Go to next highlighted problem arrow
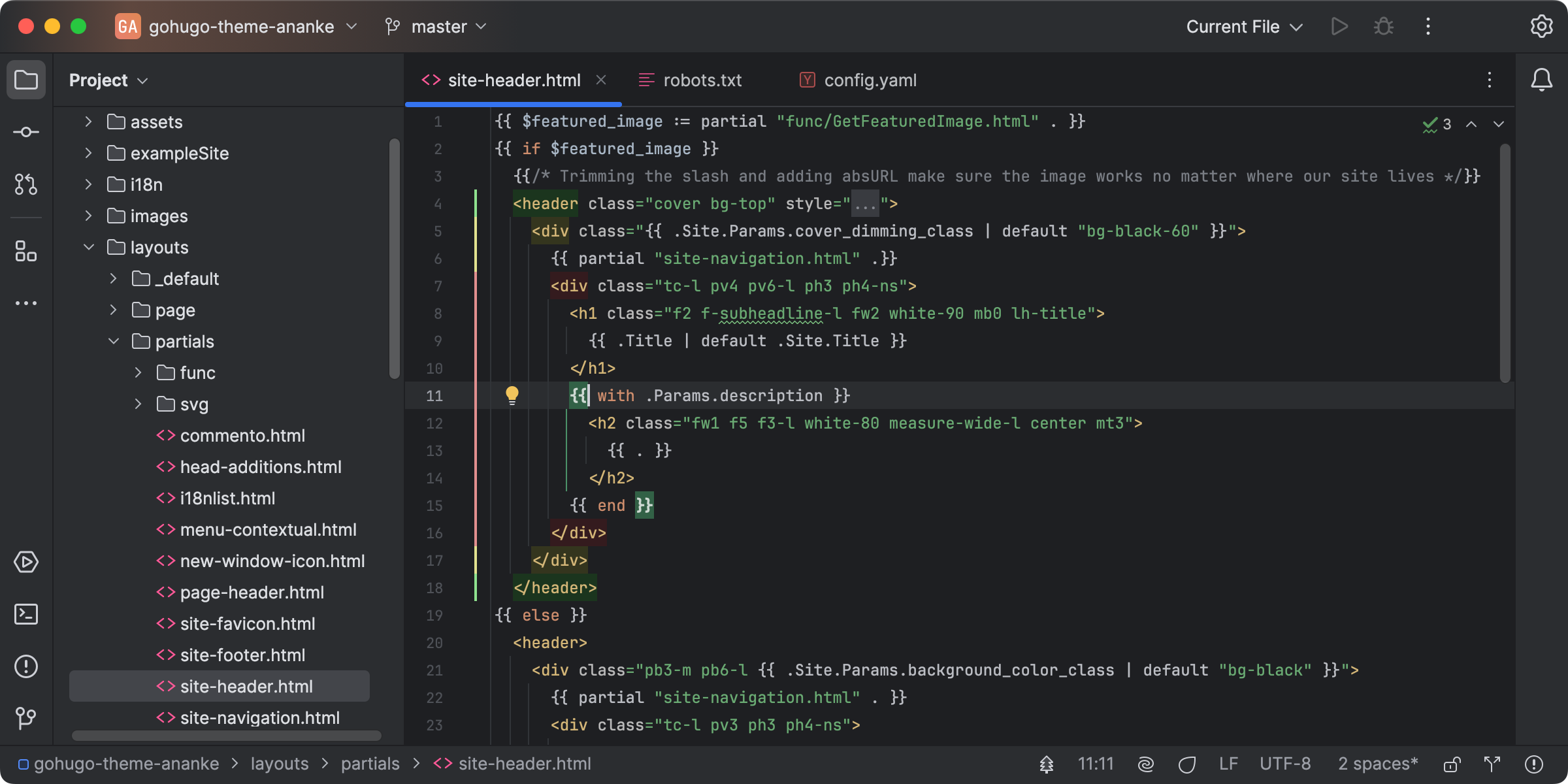1568x784 pixels. 1499,124
